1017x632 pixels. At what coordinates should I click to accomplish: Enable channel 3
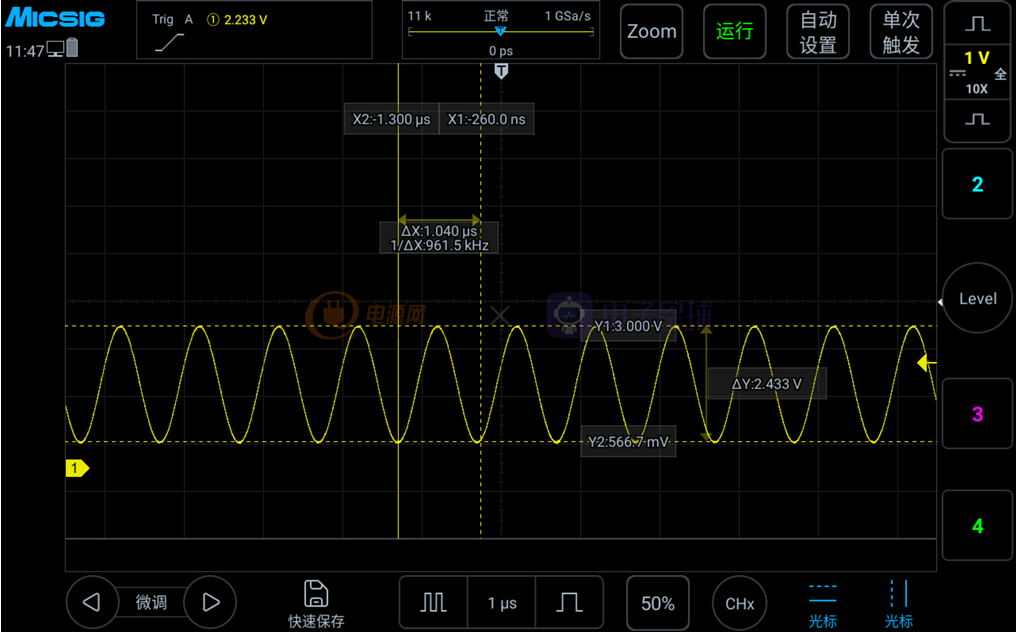(x=977, y=414)
